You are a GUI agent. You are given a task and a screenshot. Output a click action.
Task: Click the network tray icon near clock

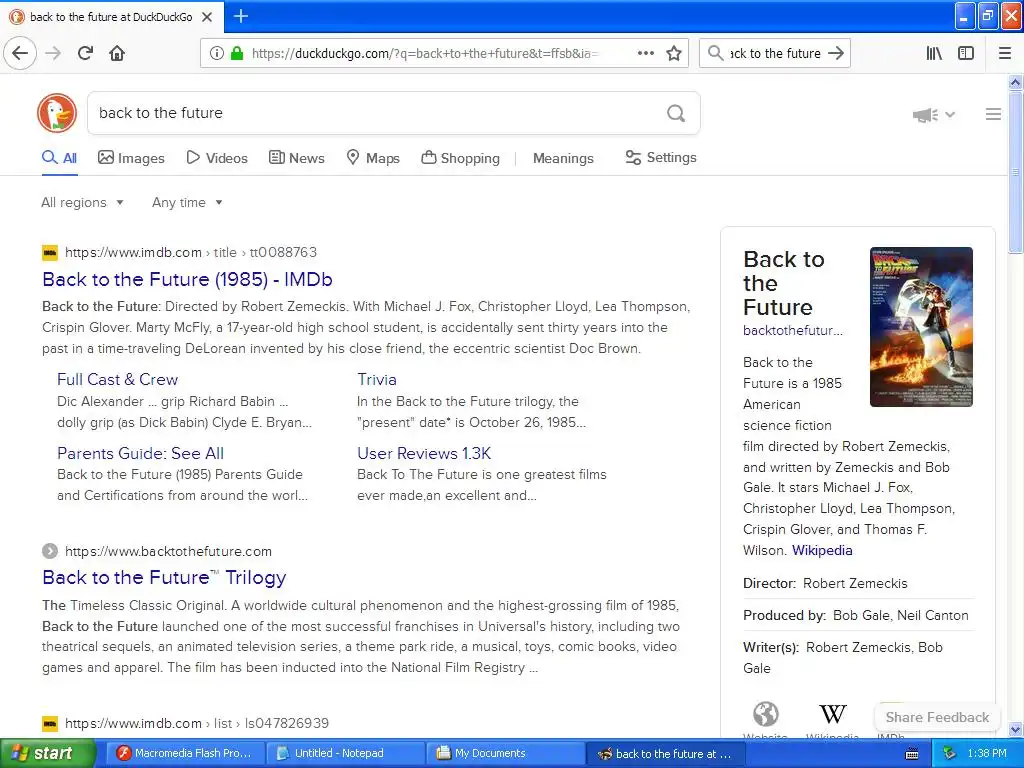pos(949,754)
